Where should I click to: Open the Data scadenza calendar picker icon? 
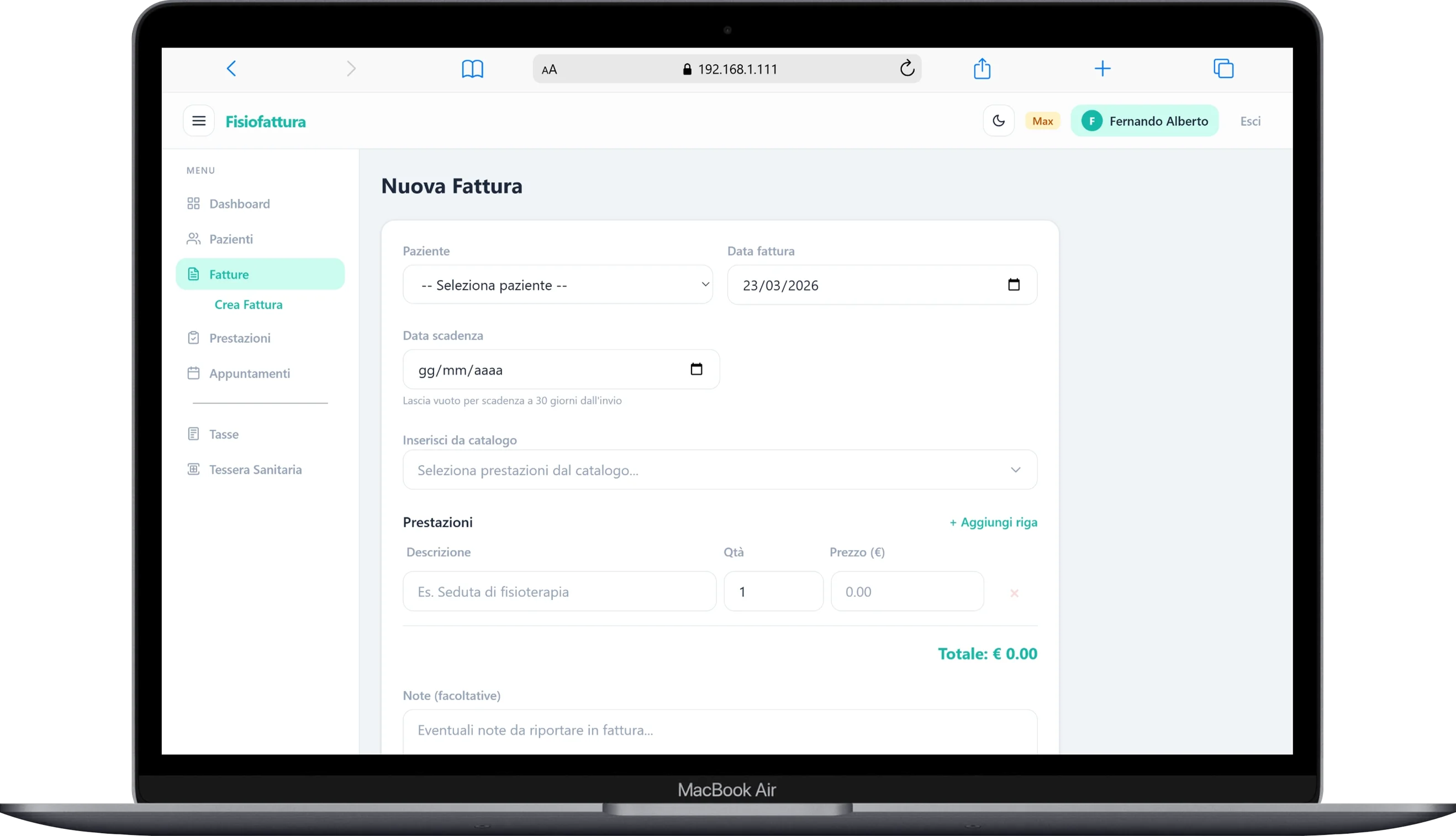[696, 369]
